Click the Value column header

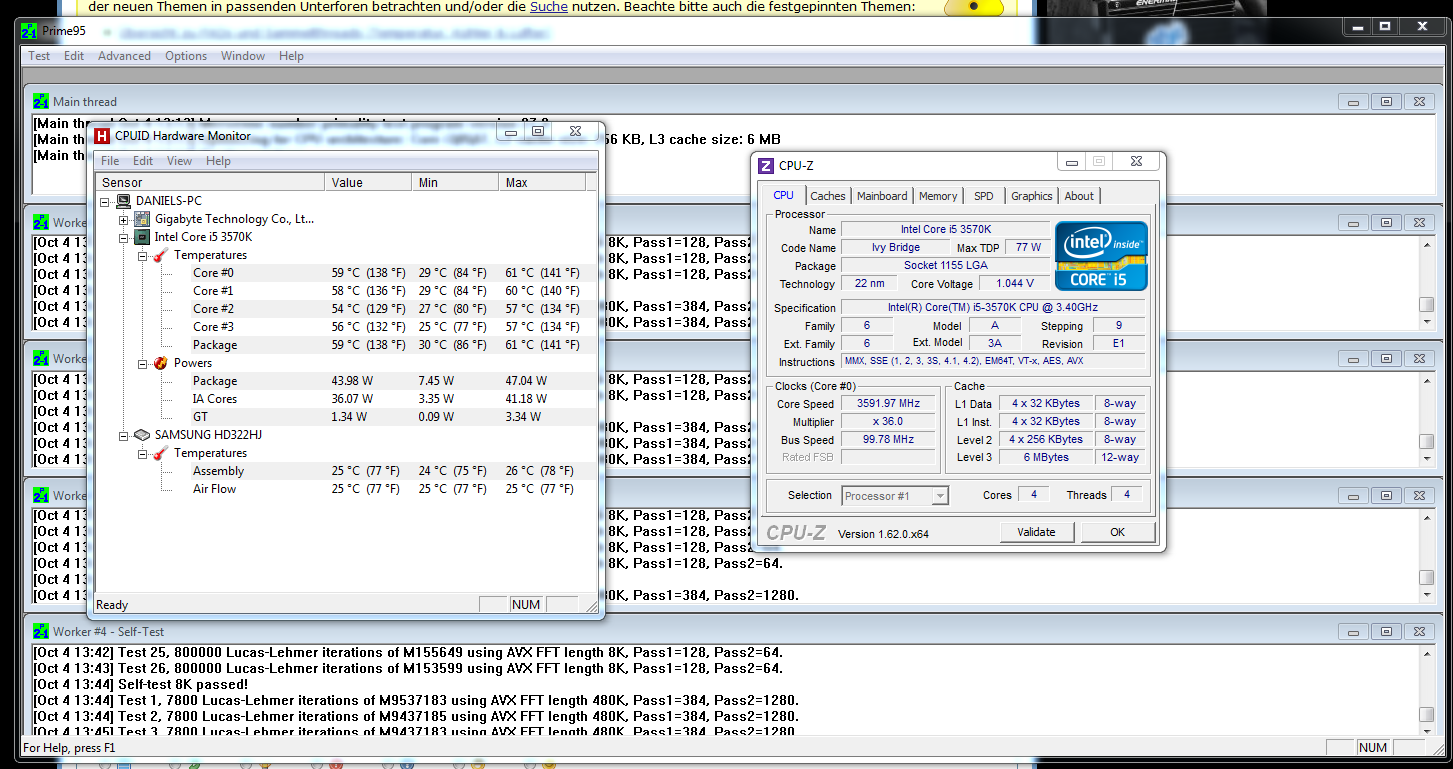368,183
